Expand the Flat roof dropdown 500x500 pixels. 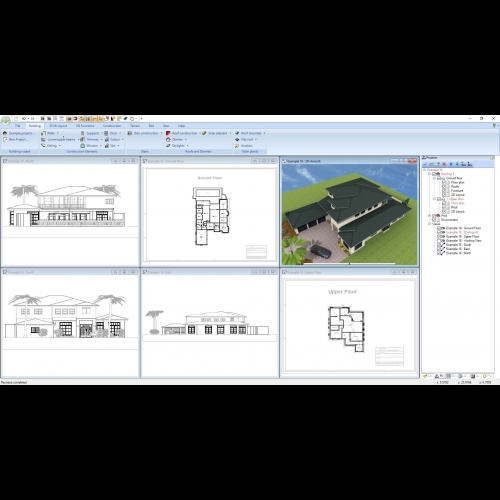[256, 139]
